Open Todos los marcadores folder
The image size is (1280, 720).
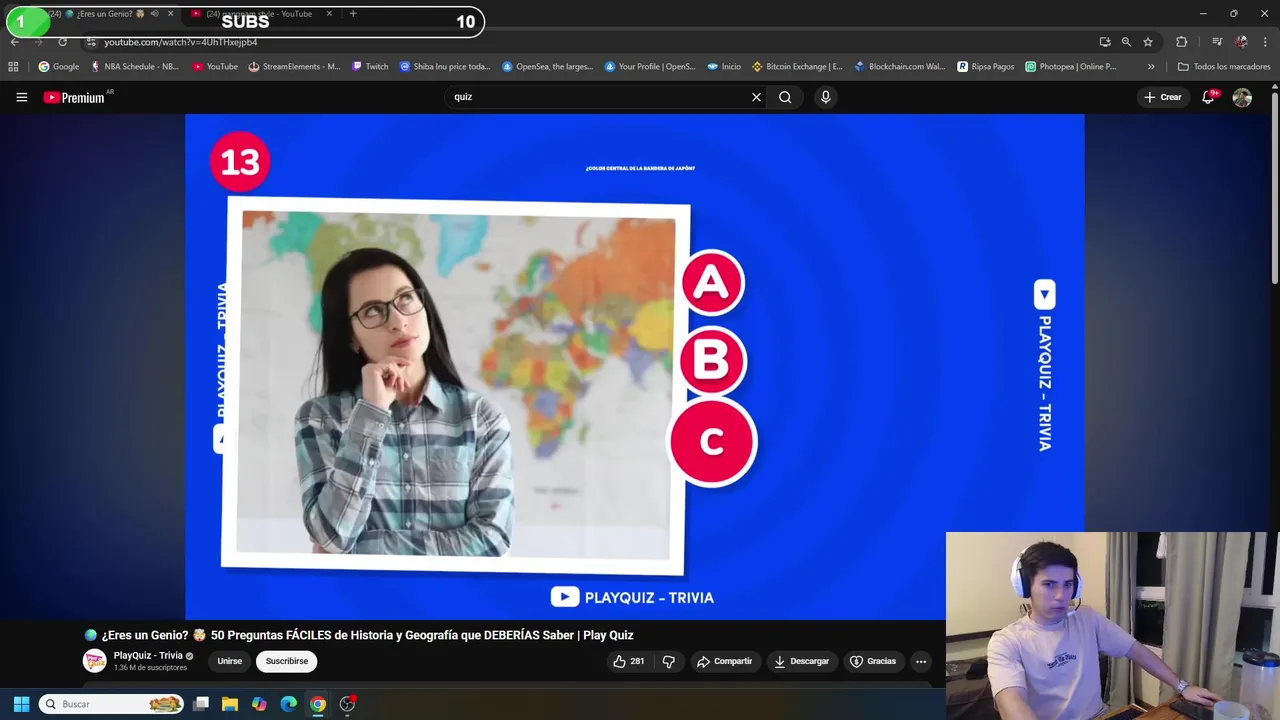coord(1224,67)
